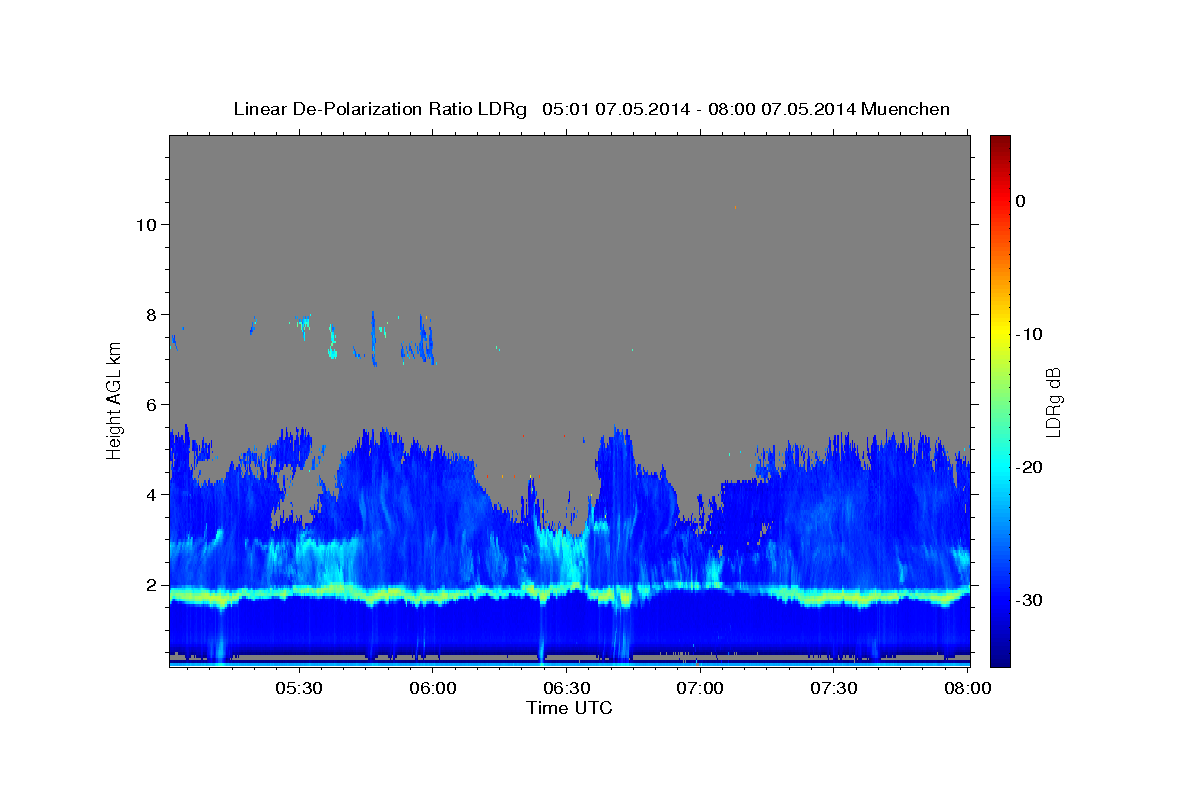The height and width of the screenshot is (800, 1200).
Task: Click the height tick label '10'
Action: [x=145, y=224]
